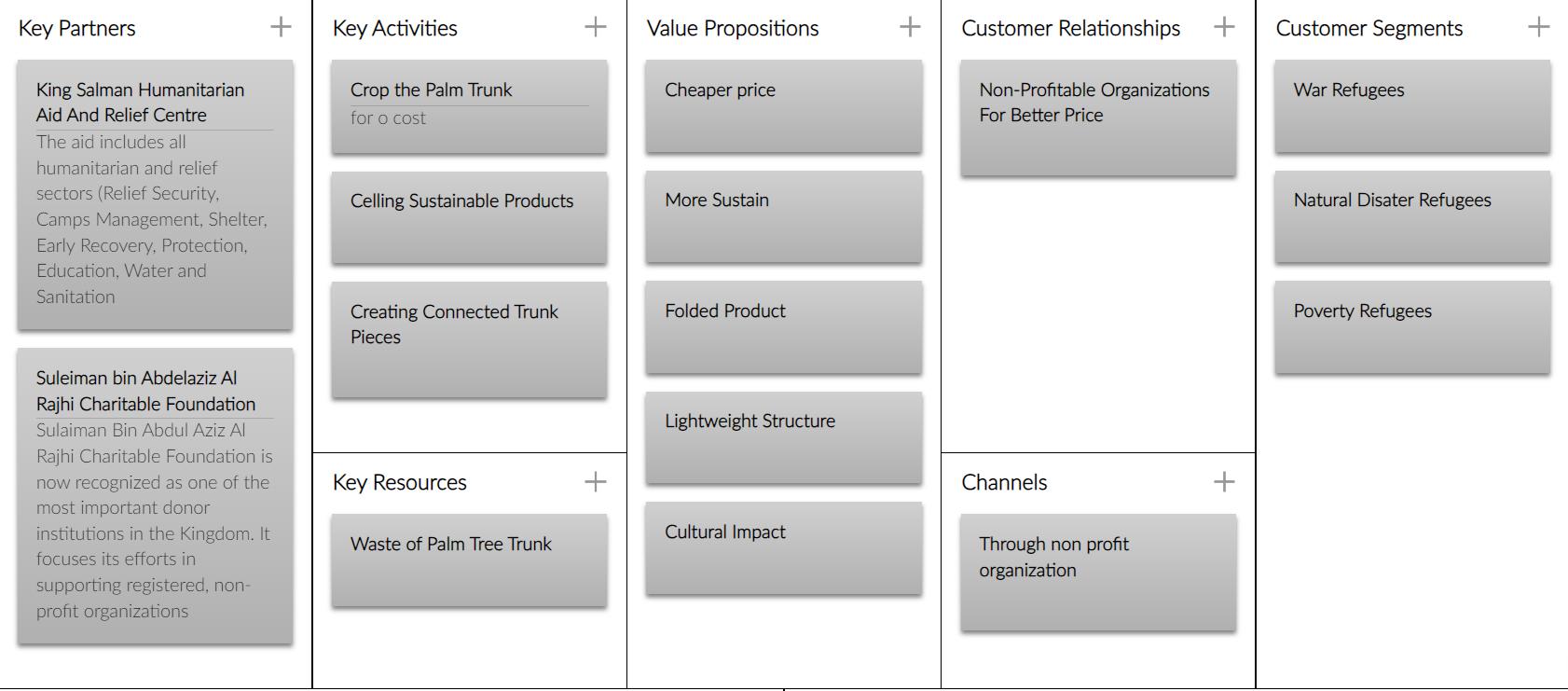Open the Lightweight Structure card

(x=783, y=436)
